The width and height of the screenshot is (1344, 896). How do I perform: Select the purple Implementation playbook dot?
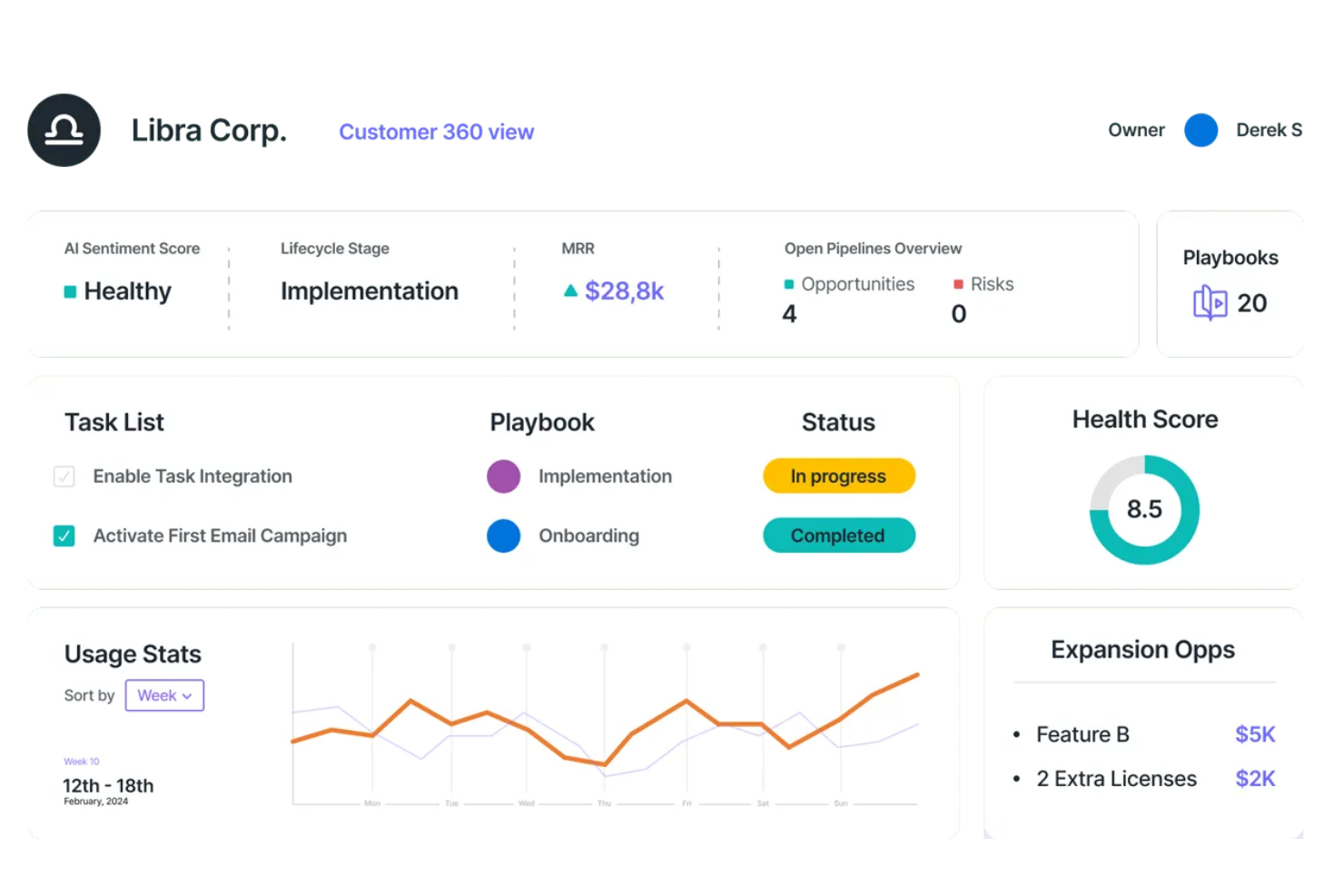coord(503,476)
